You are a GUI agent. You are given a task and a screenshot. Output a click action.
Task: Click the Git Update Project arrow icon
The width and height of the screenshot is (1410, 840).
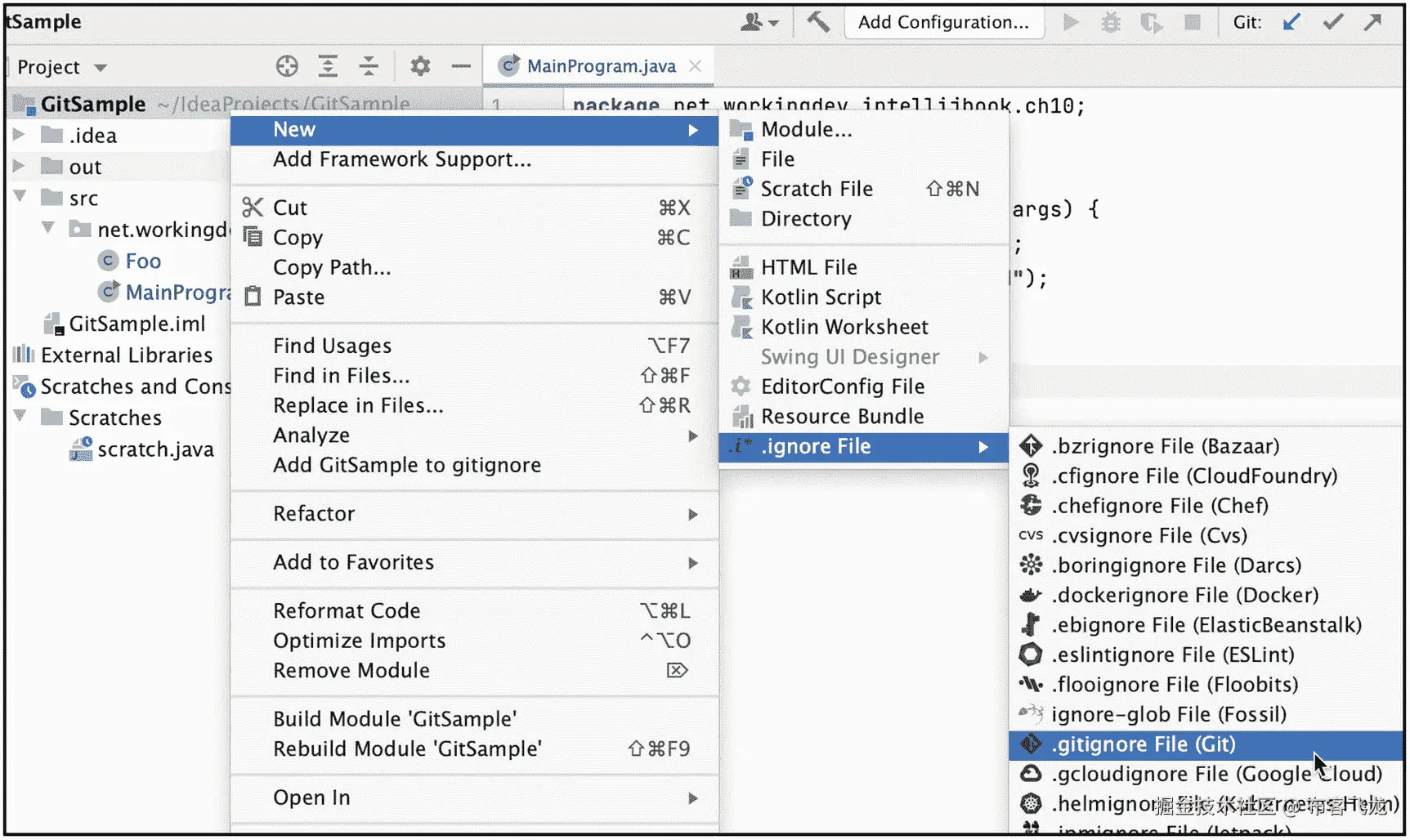click(1291, 22)
